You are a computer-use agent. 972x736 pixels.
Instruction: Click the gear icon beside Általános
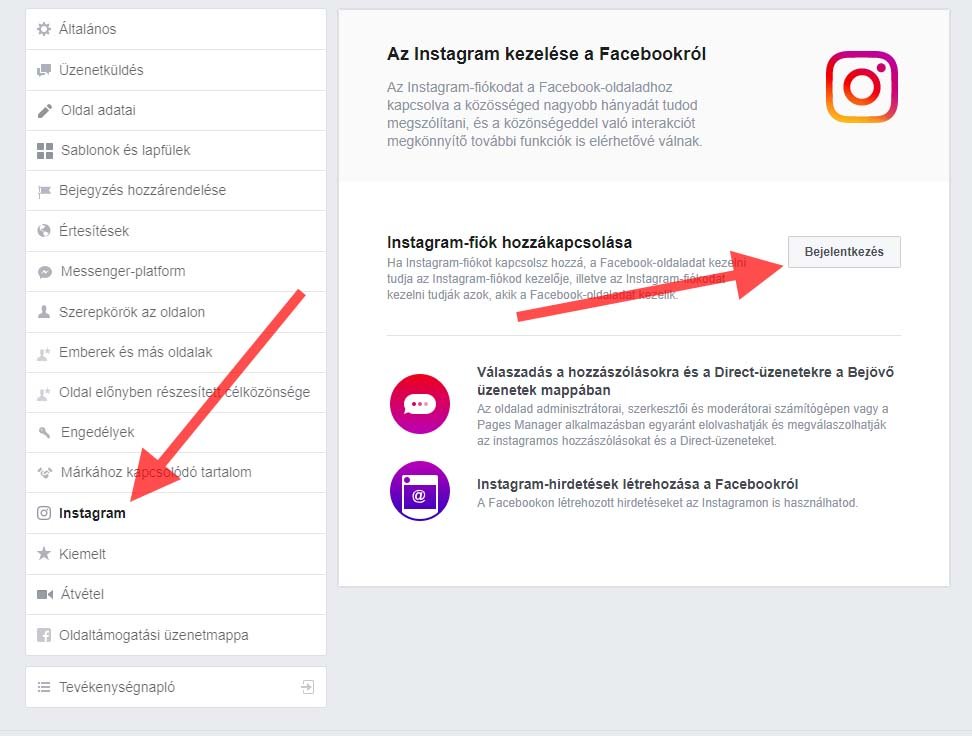(x=44, y=29)
